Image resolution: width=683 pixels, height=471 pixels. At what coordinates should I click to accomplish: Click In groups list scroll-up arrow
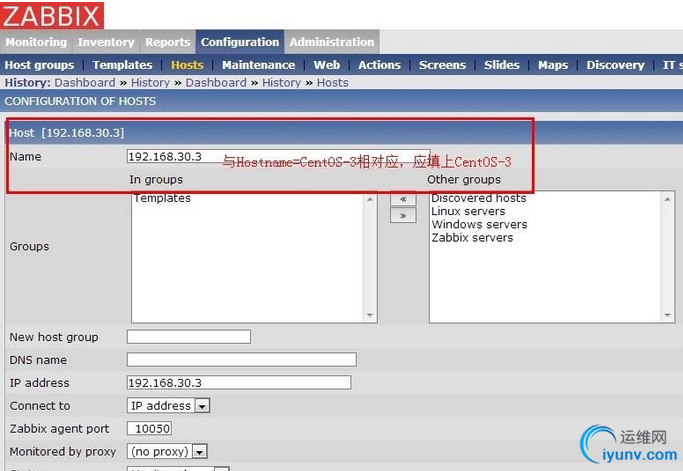(370, 200)
